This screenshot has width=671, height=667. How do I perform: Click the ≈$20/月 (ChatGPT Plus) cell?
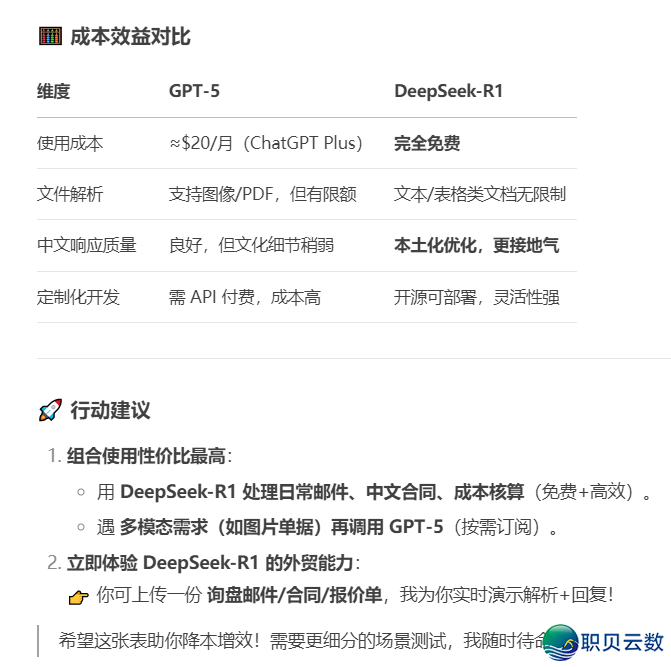[x=266, y=143]
